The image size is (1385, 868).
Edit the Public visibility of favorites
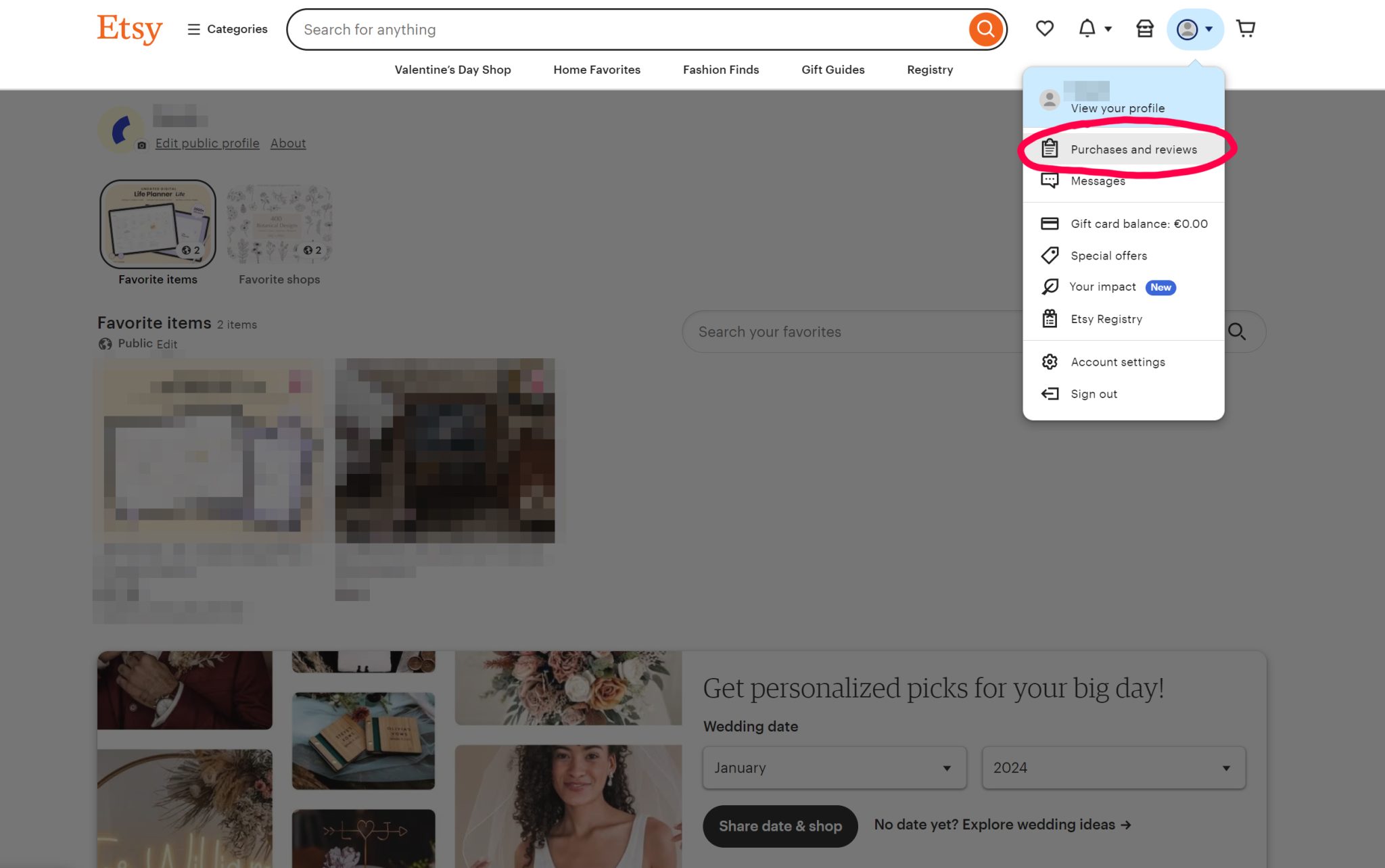coord(166,343)
